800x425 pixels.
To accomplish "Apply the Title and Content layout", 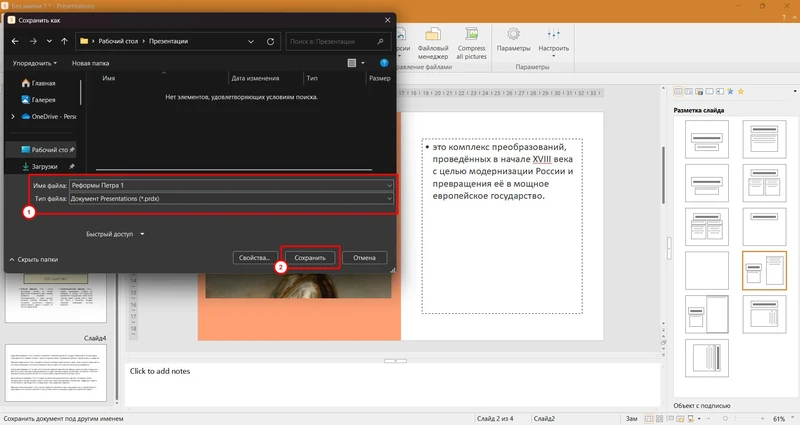I will [x=764, y=139].
